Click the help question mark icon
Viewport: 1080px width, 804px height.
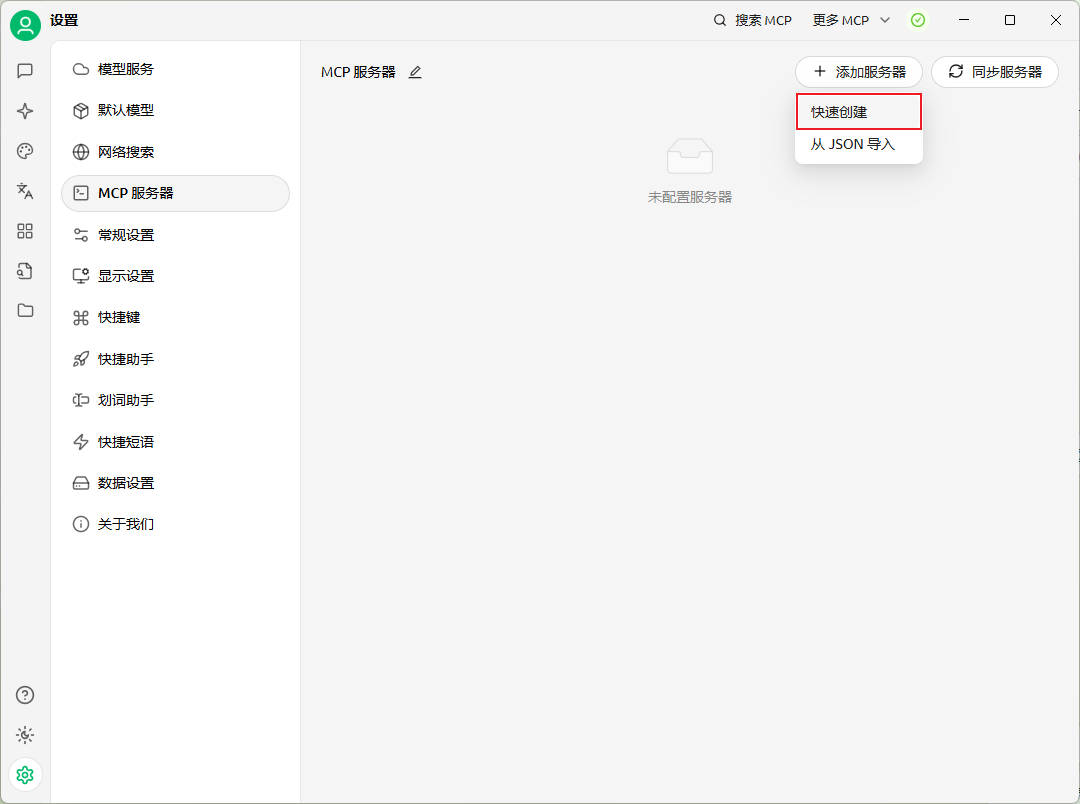coord(25,695)
